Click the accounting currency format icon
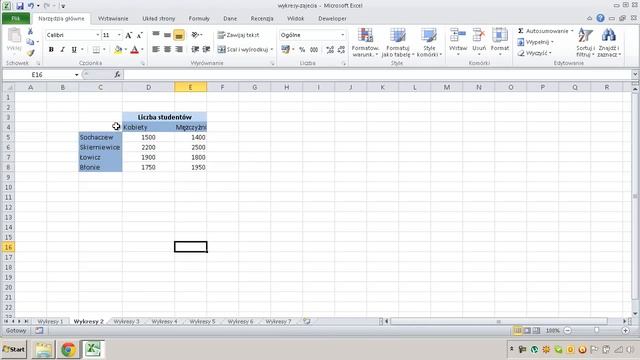Screen dimensions: 640x360 (285, 49)
